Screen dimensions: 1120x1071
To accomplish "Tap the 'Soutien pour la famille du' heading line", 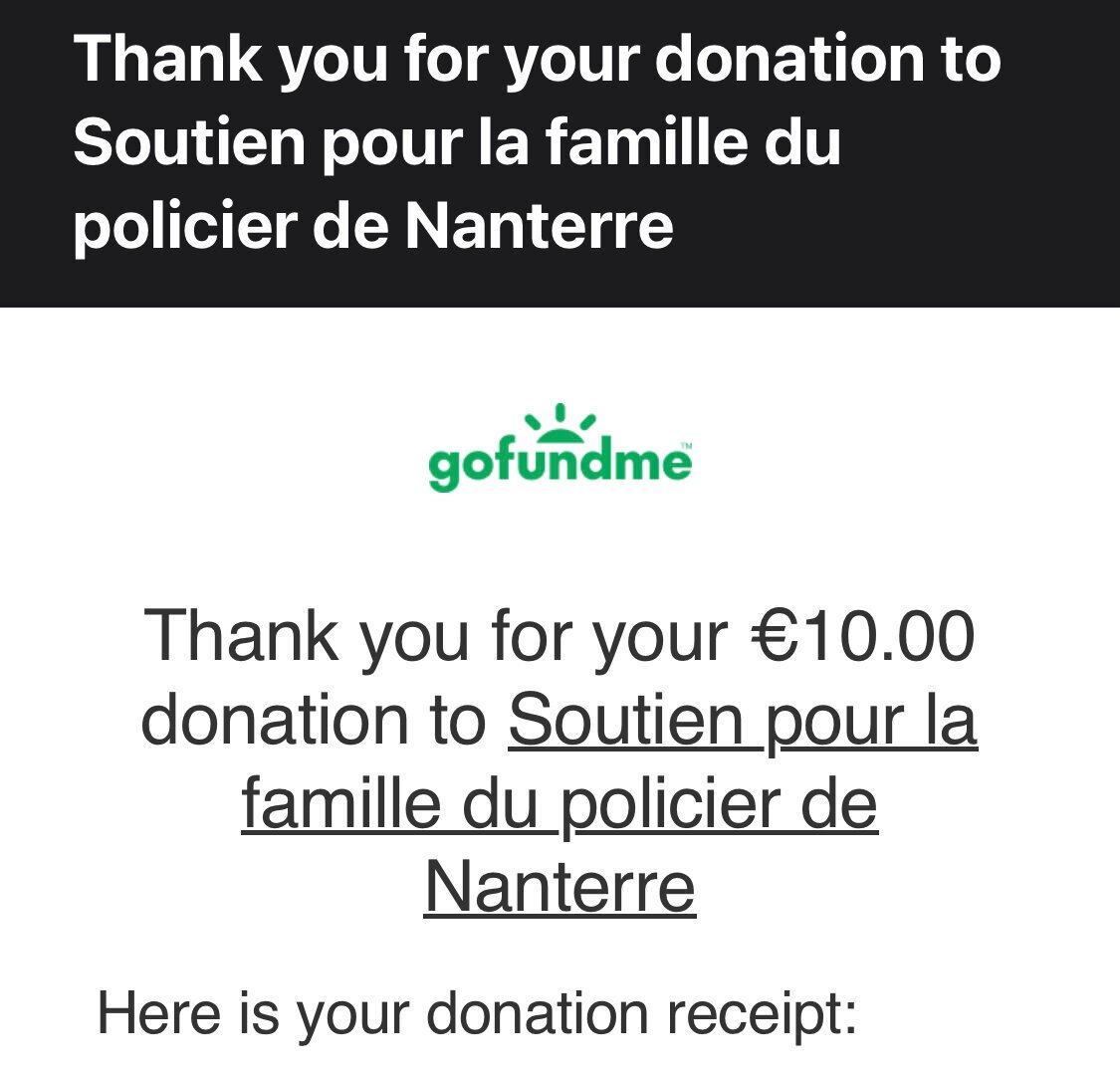I will (x=457, y=142).
